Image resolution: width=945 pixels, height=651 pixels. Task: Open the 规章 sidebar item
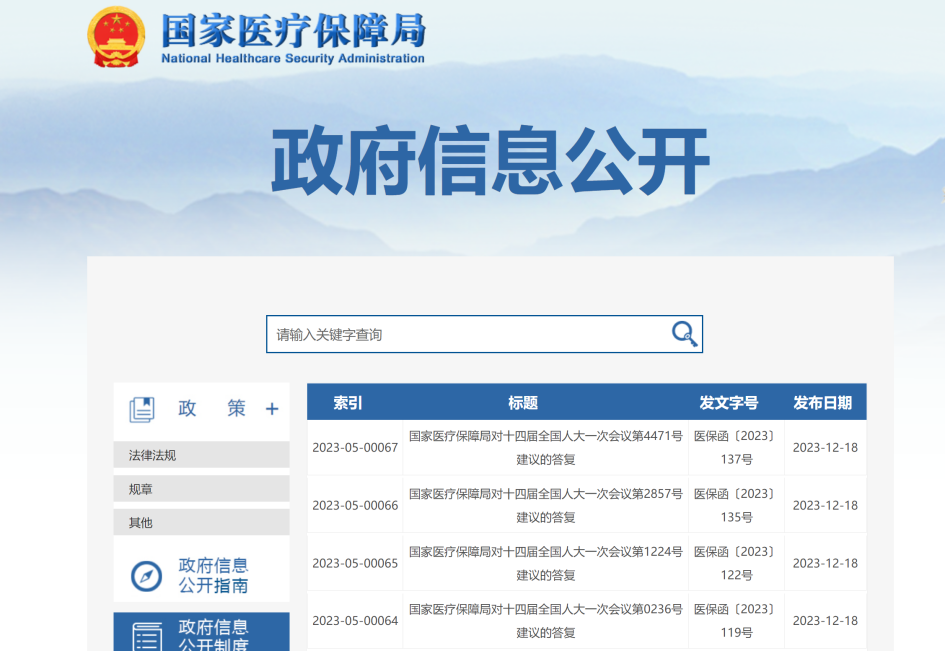coord(201,488)
